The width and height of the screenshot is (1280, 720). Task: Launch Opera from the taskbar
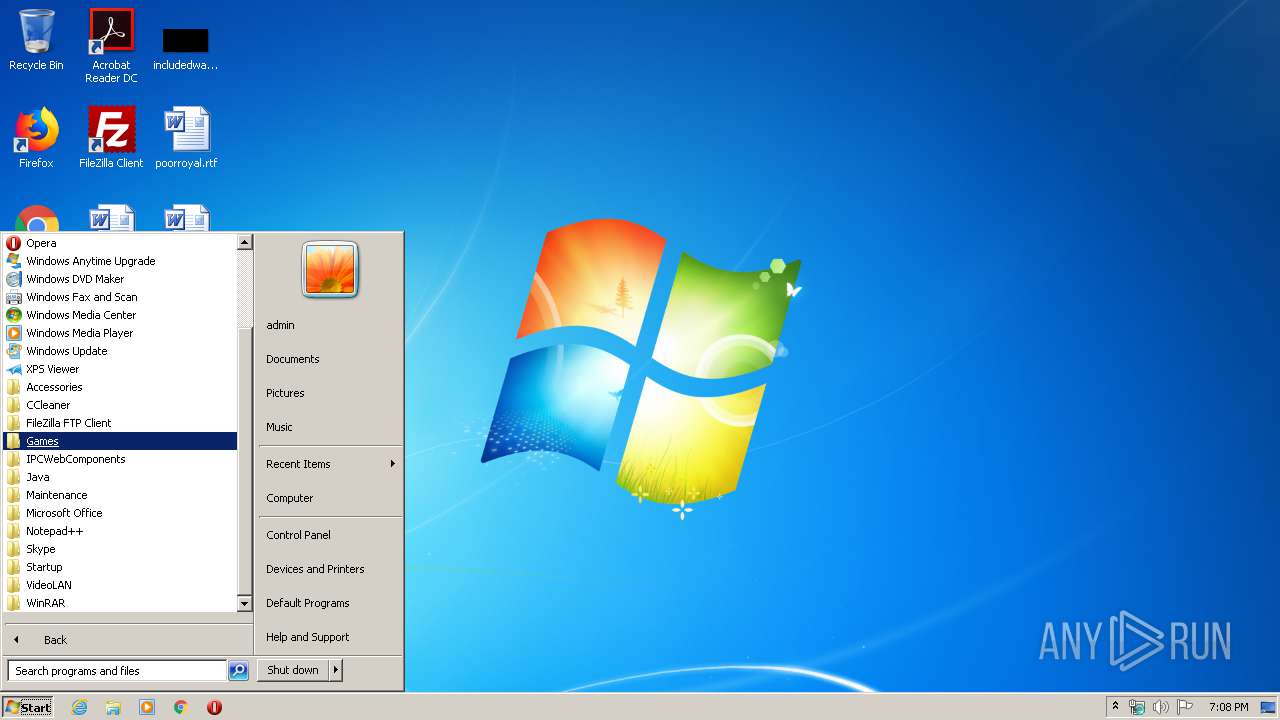tap(214, 707)
